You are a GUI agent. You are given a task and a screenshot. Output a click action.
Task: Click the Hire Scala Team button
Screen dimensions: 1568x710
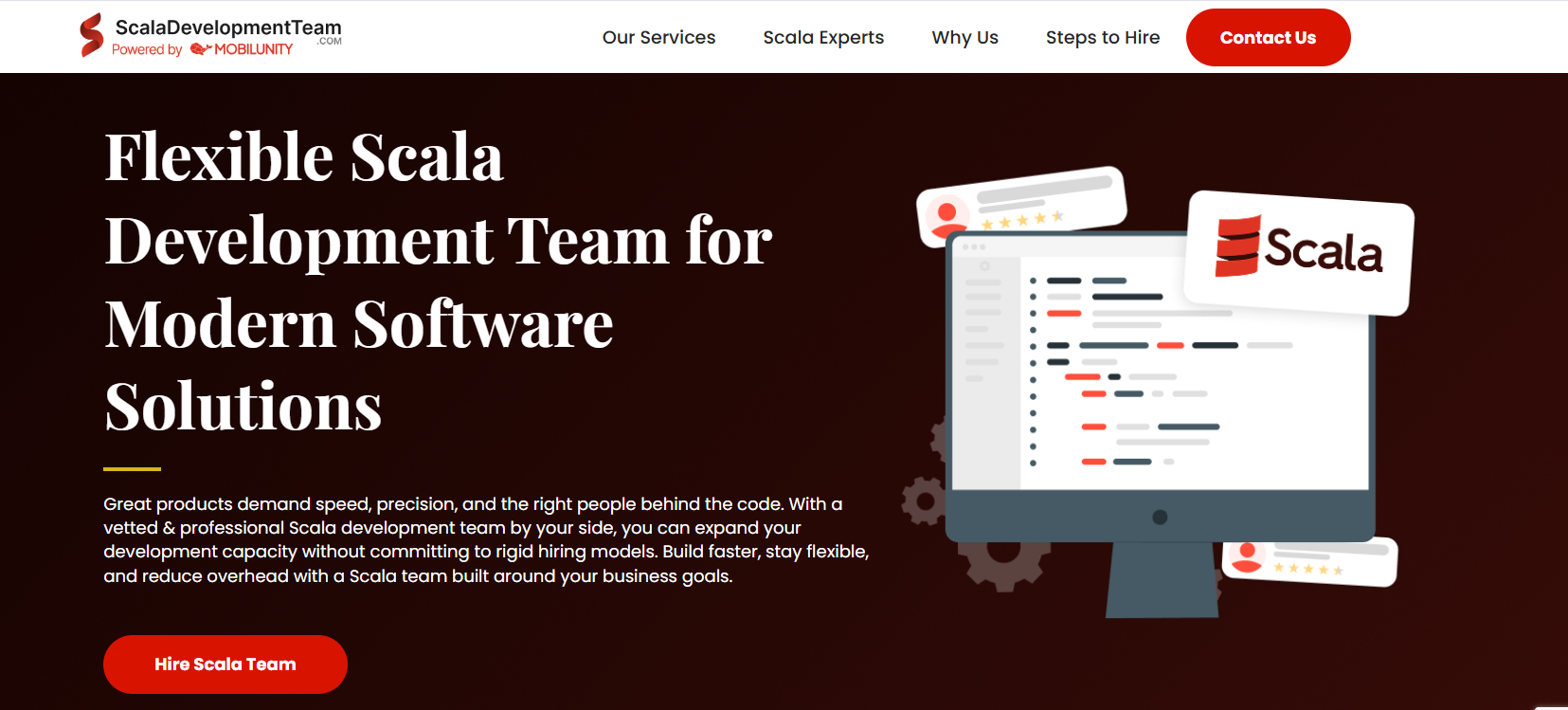[225, 664]
